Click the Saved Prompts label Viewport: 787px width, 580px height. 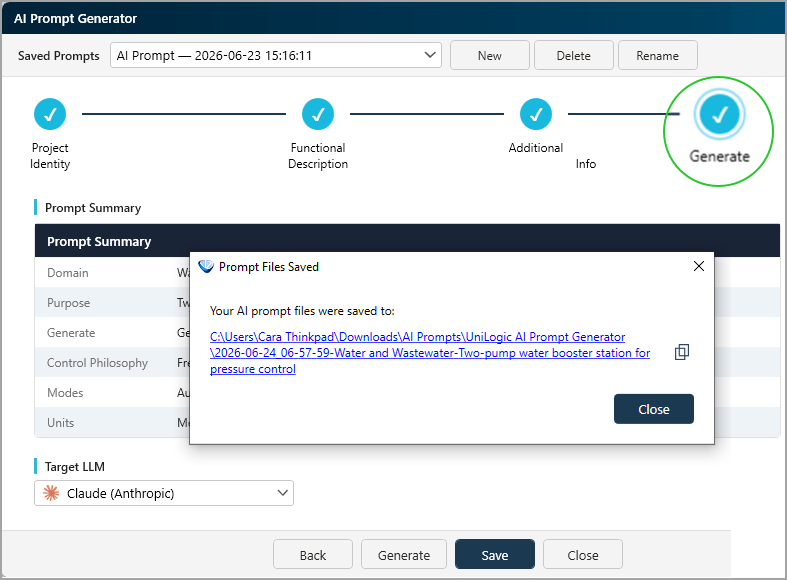pos(59,56)
